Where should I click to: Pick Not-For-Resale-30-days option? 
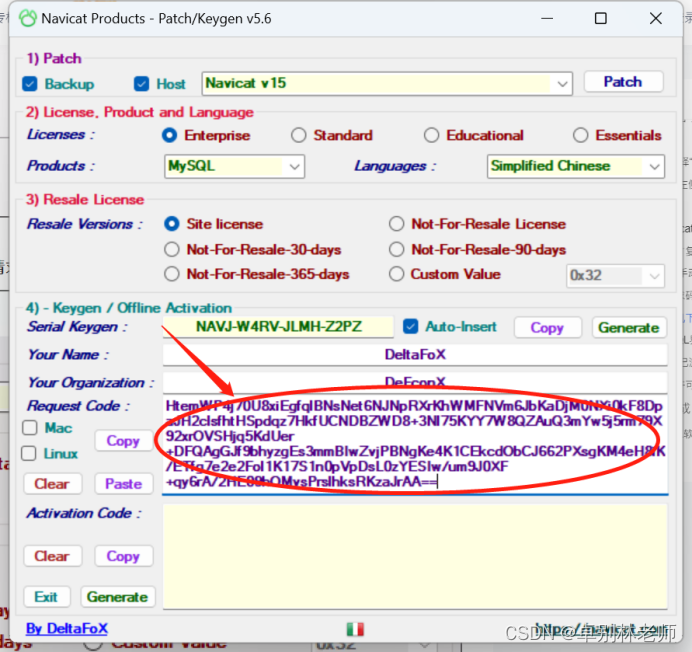pyautogui.click(x=172, y=249)
